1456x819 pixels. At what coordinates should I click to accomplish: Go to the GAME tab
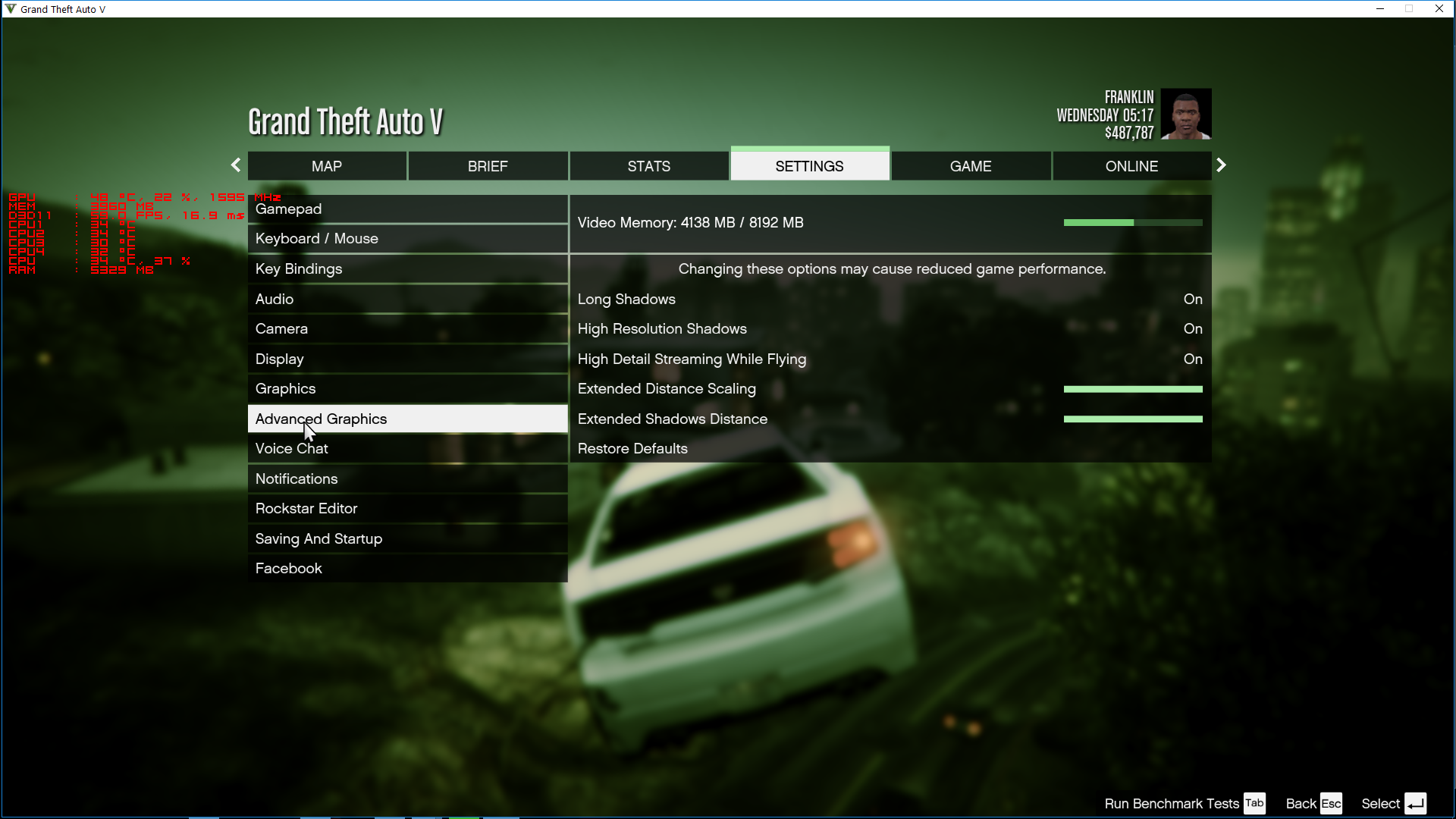tap(971, 166)
